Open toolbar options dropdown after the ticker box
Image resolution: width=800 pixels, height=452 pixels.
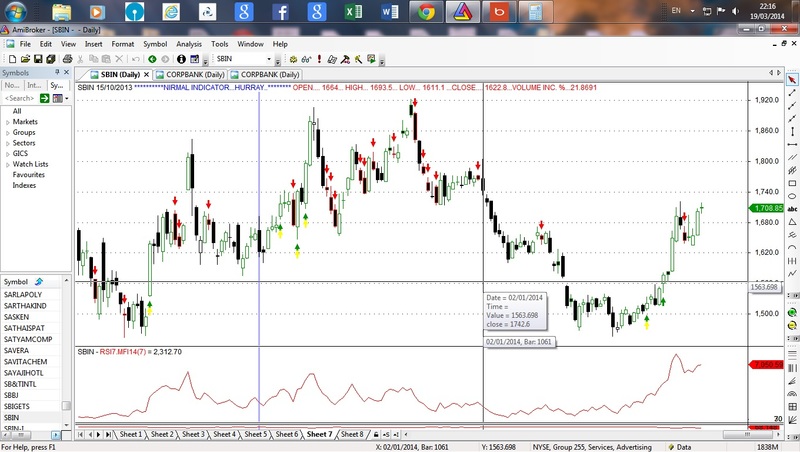(278, 62)
